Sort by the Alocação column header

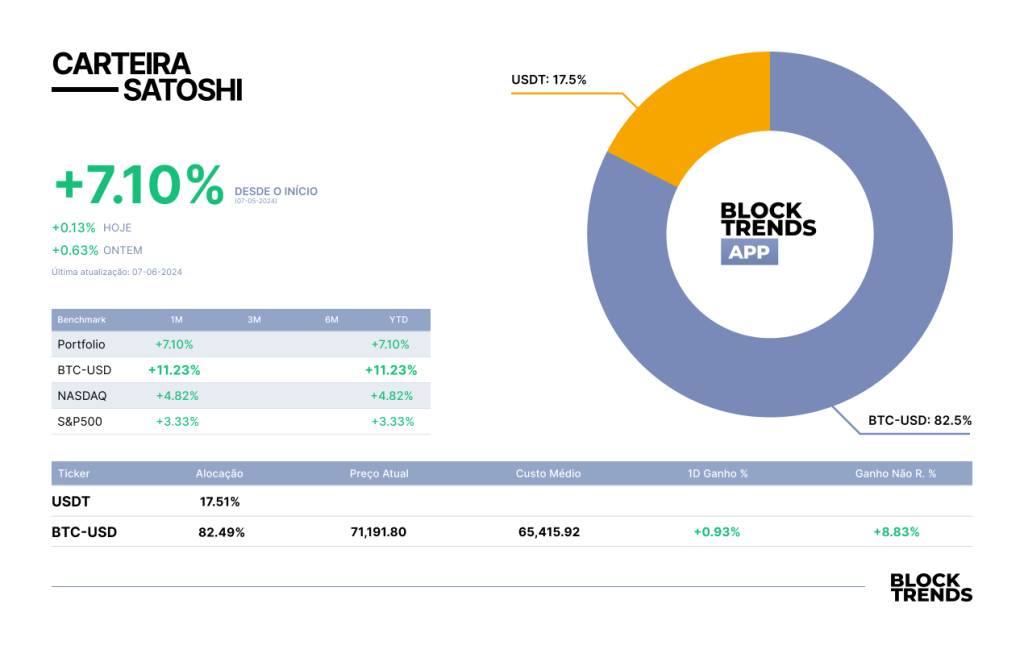(219, 474)
